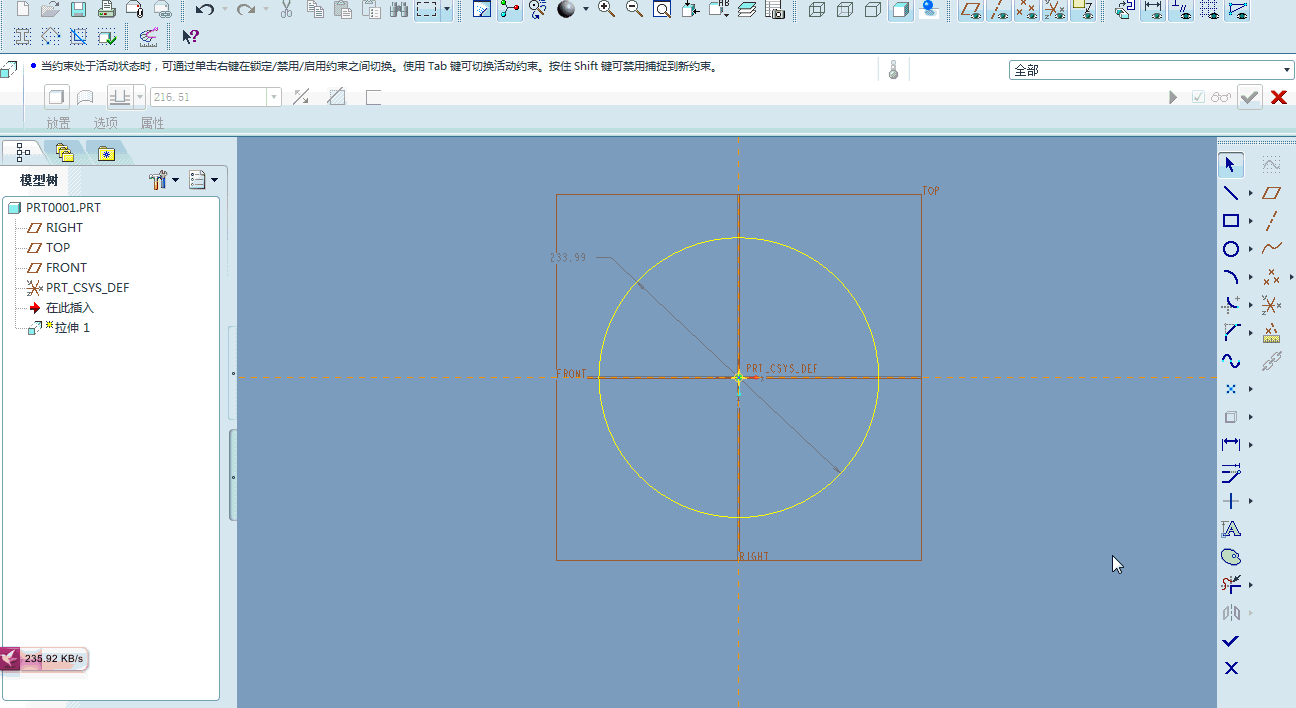The image size is (1296, 708).
Task: Click the Cut scissors icon
Action: click(287, 10)
